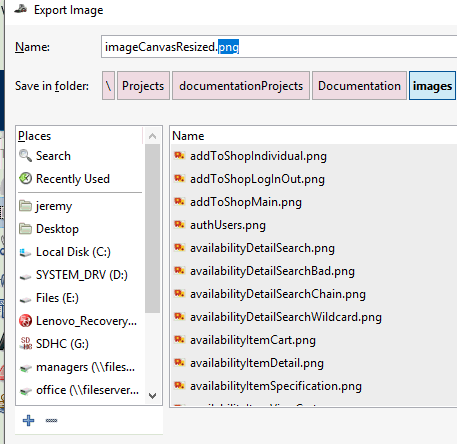The width and height of the screenshot is (457, 444).
Task: Open Desktop in Places
Action: tap(57, 229)
